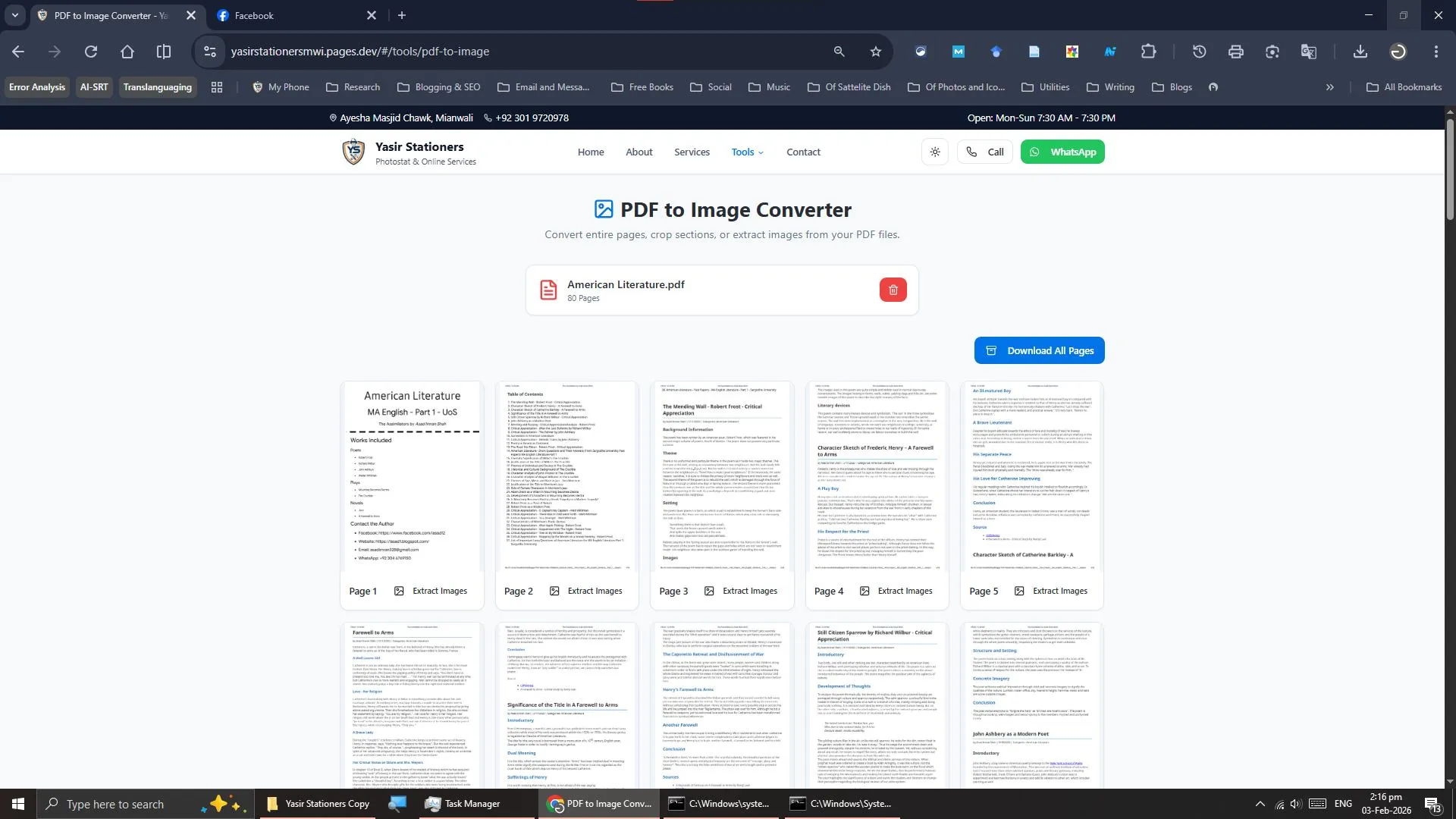The image size is (1456, 819).
Task: Expand the Tools dropdown in navigation
Action: coord(747,152)
